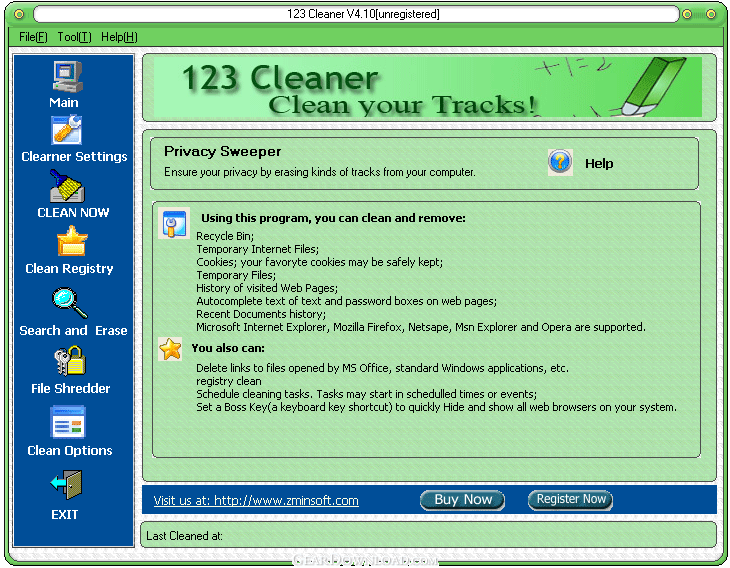
Task: Click 'Cookies; your favoryte cookies' line
Action: click(319, 262)
